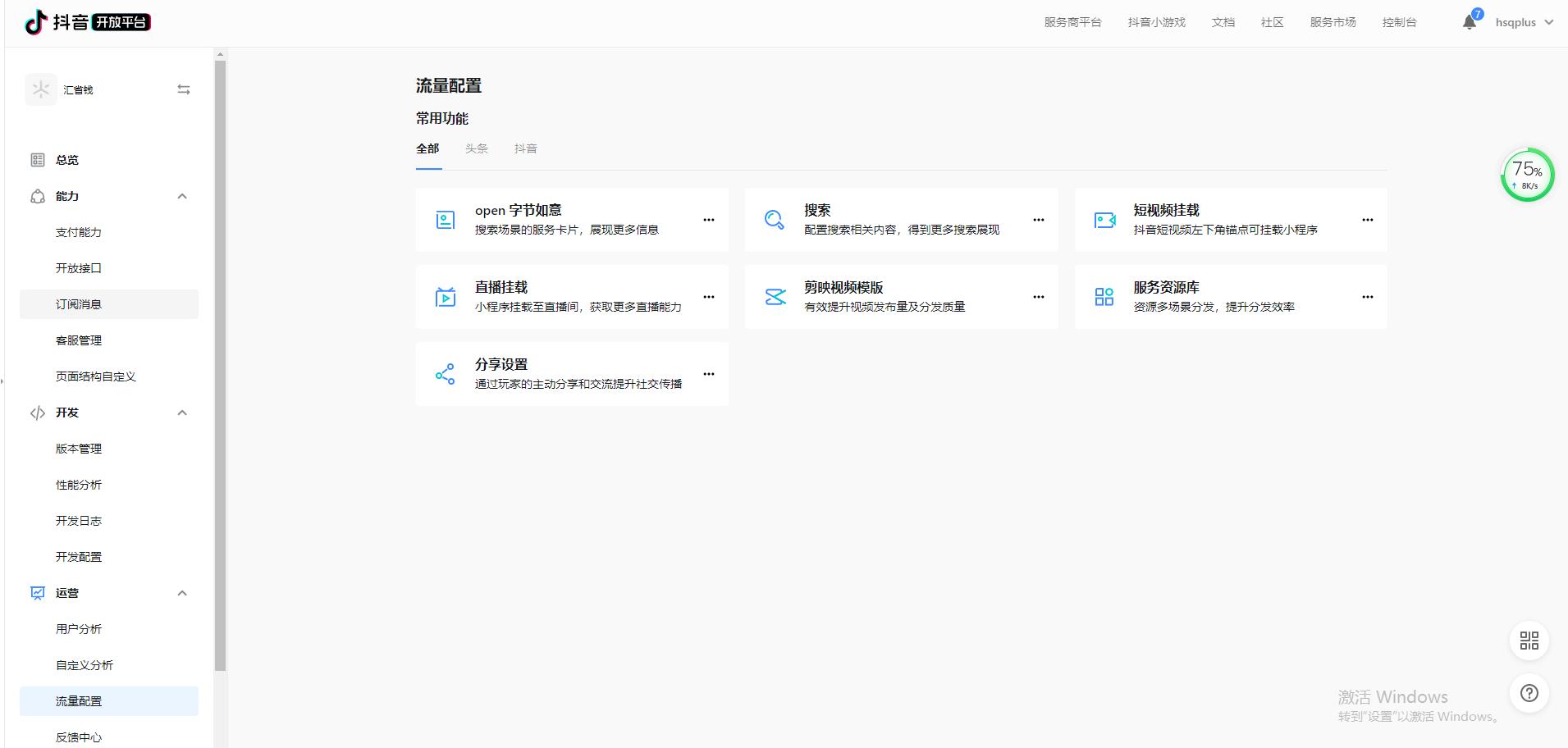Open more options for 直播挂载 card

(709, 297)
